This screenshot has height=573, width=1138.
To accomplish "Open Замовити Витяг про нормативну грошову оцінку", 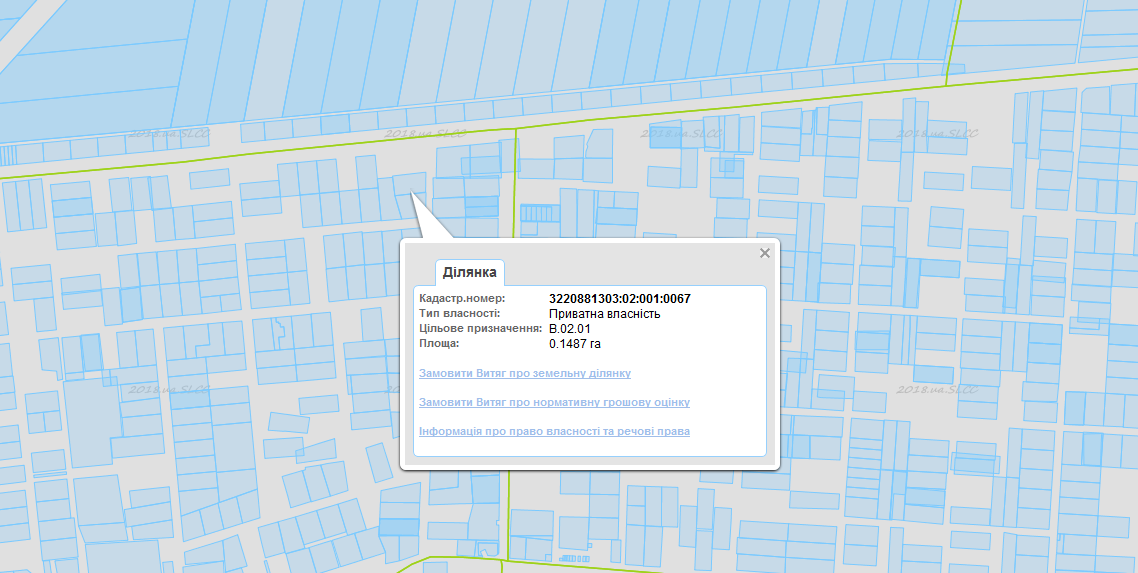I will 554,402.
